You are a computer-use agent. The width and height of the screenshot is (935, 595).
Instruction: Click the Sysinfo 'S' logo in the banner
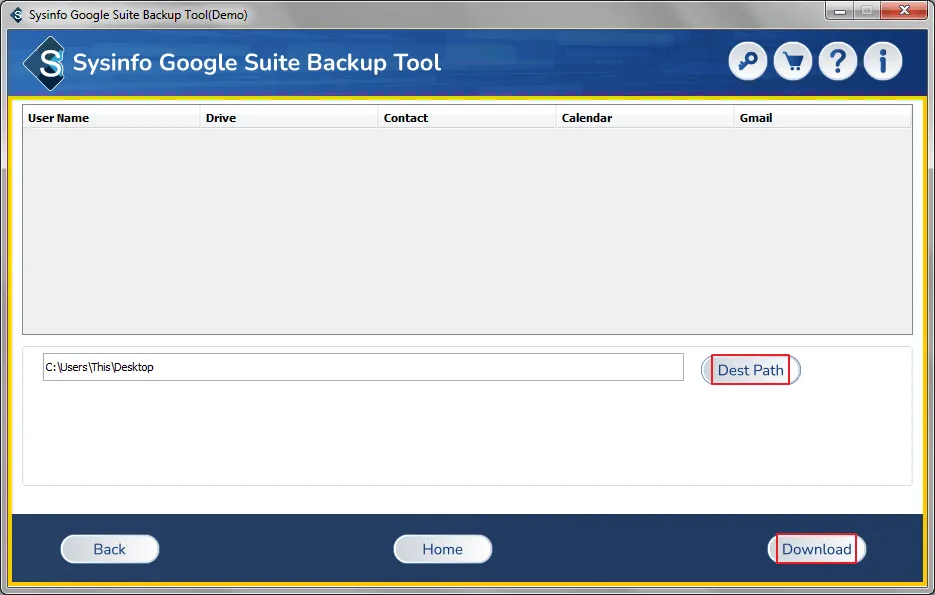[x=45, y=62]
